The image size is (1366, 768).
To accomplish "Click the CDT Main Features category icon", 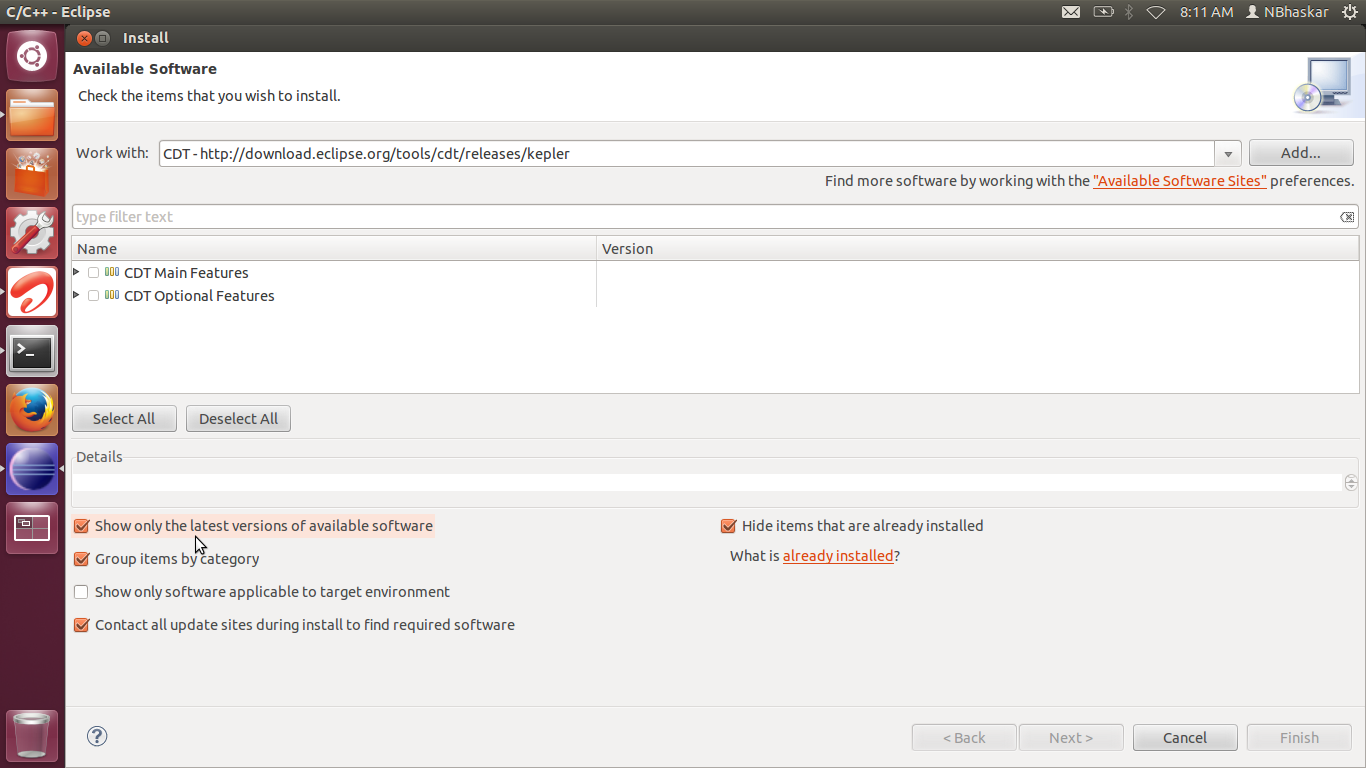I will 112,272.
